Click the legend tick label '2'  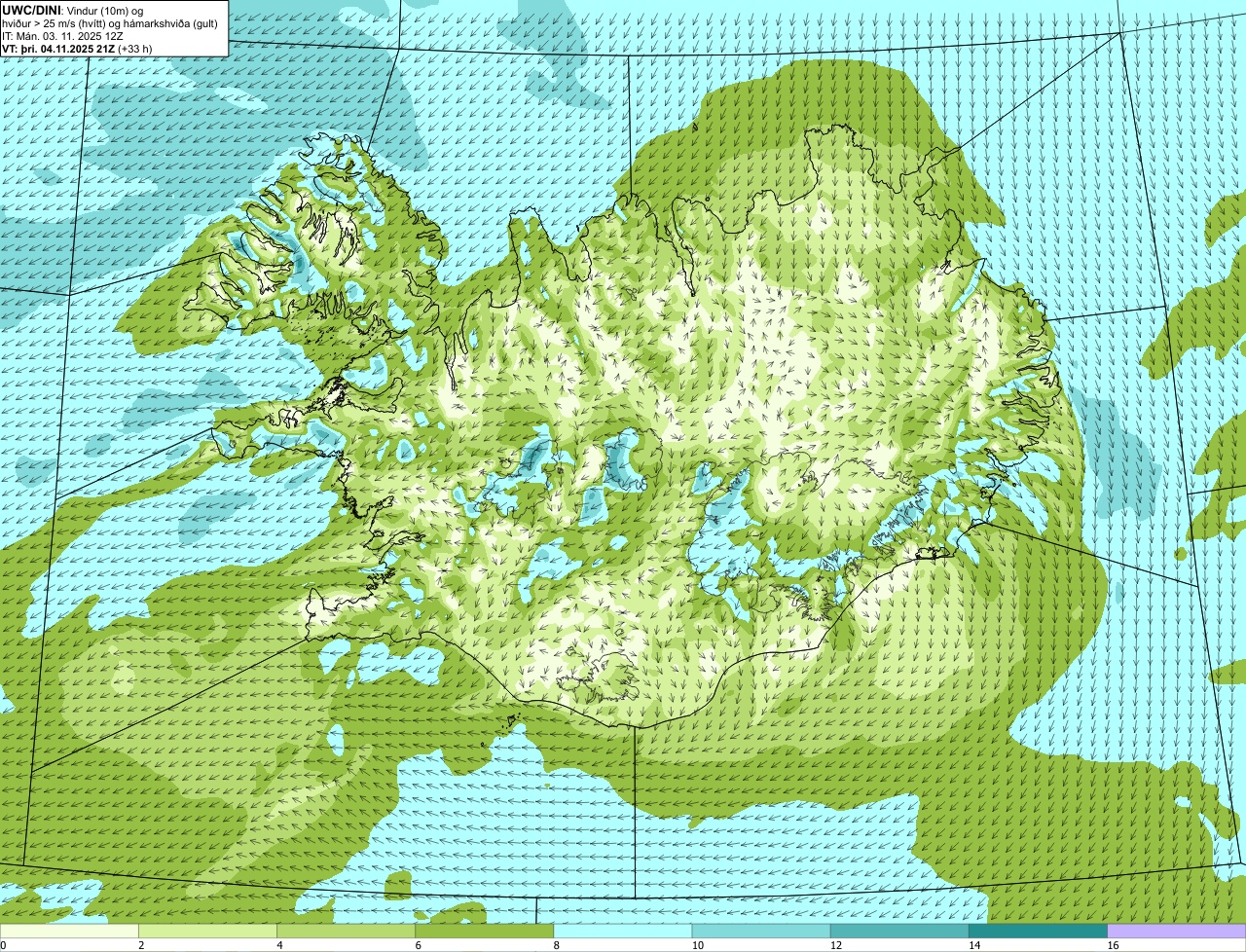pos(141,945)
